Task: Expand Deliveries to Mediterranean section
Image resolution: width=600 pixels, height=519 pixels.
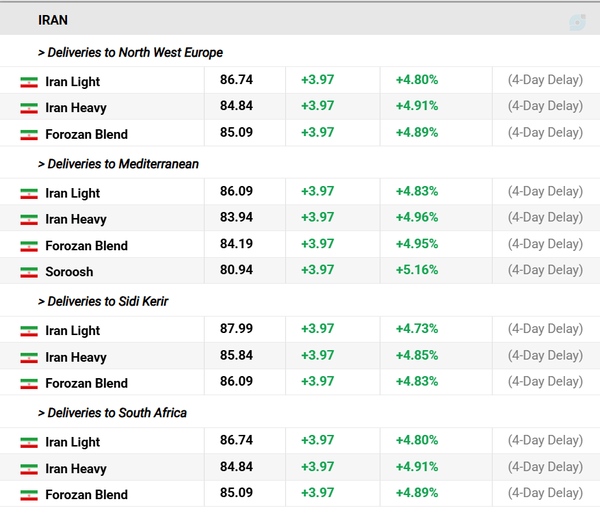Action: click(x=118, y=164)
